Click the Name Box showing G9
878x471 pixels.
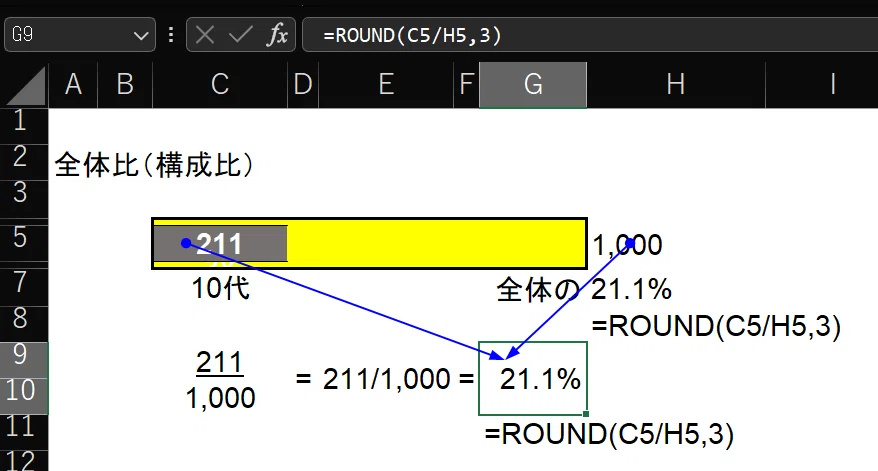80,35
